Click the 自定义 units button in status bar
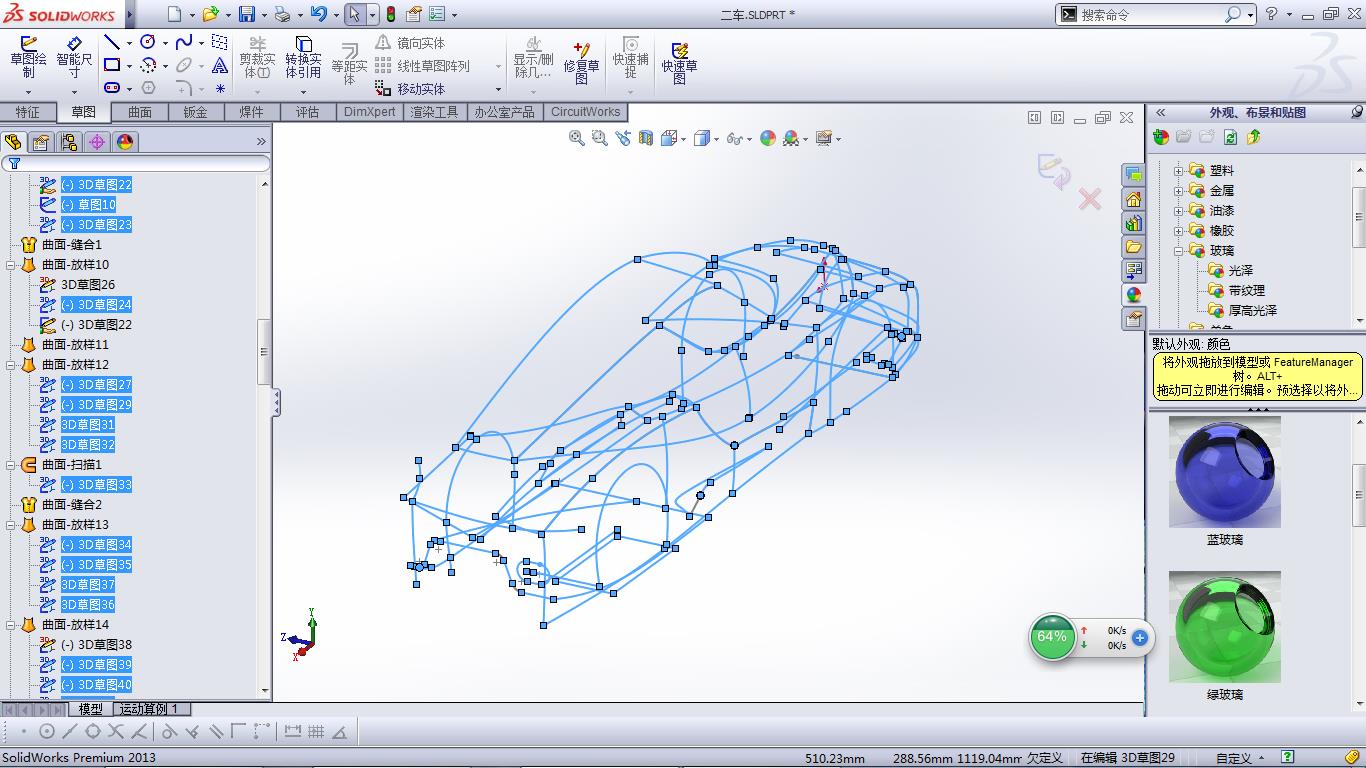1366x768 pixels. (x=1240, y=758)
